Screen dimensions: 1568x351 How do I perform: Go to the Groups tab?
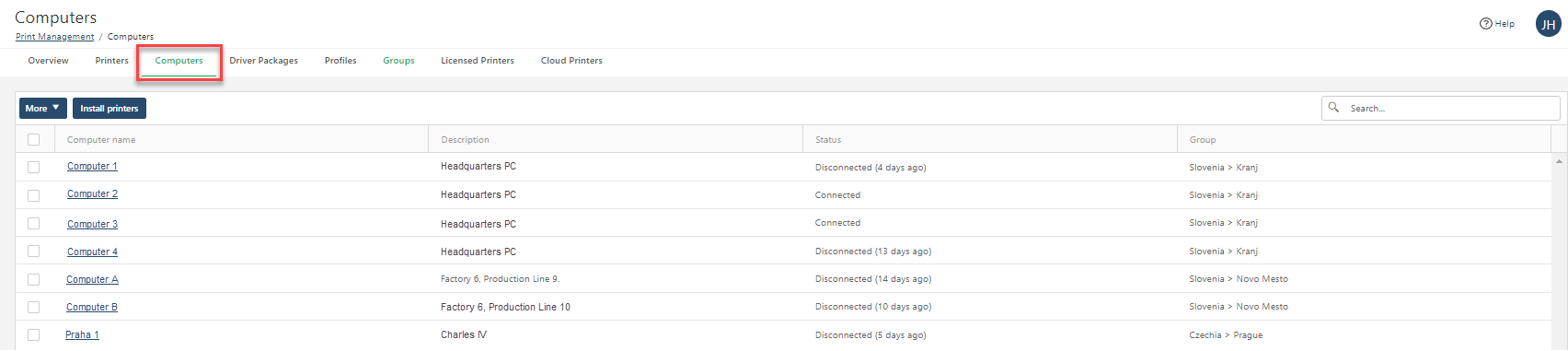coord(398,61)
